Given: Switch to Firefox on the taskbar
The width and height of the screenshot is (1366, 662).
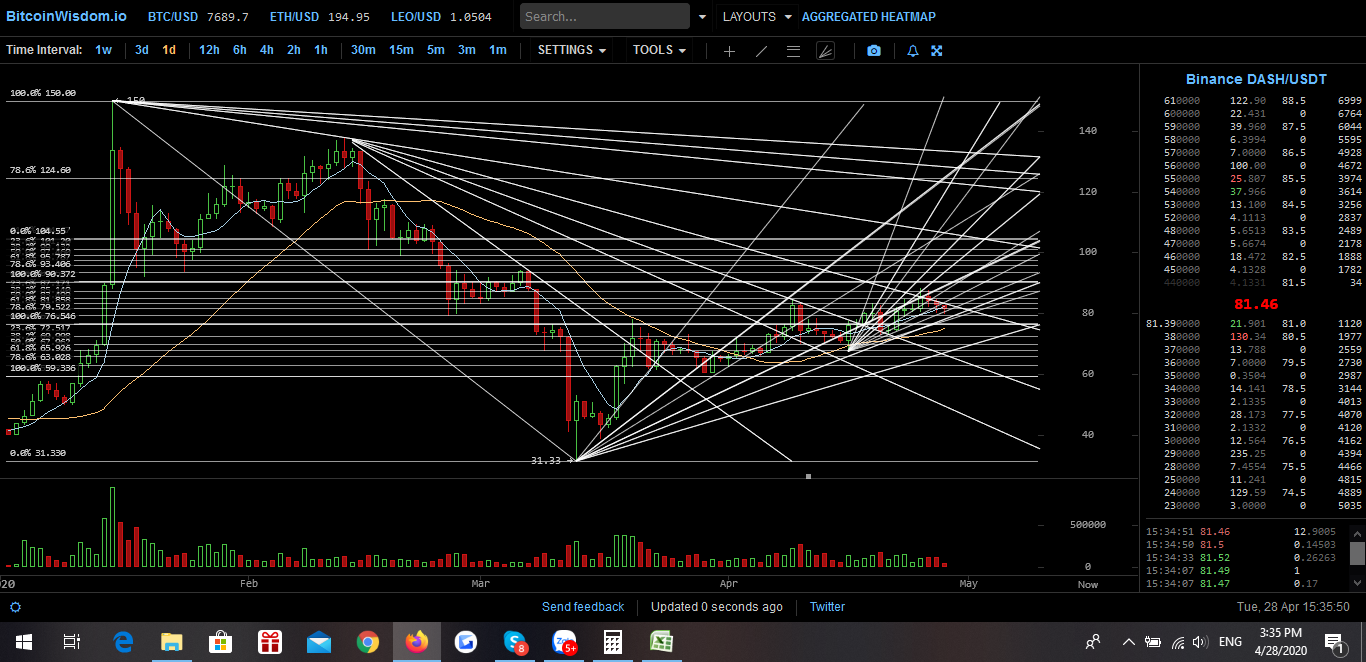Looking at the screenshot, I should click(x=417, y=642).
